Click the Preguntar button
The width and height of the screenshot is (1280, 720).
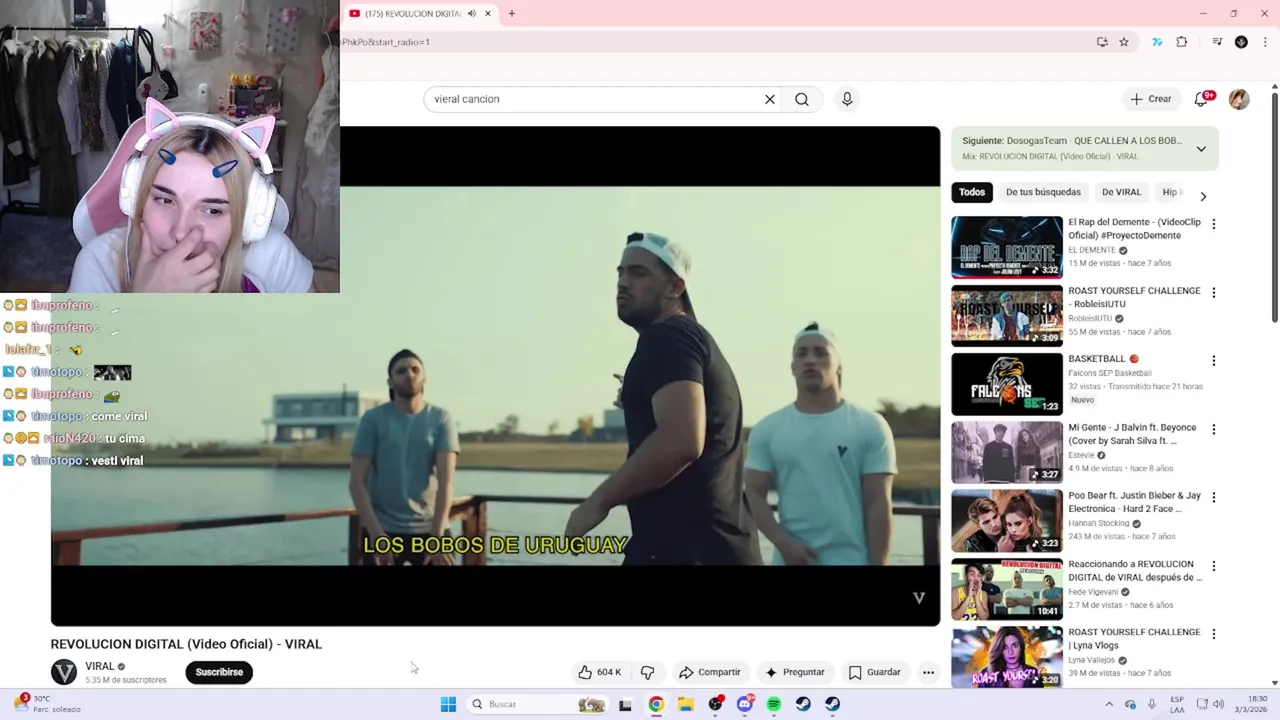tap(795, 672)
